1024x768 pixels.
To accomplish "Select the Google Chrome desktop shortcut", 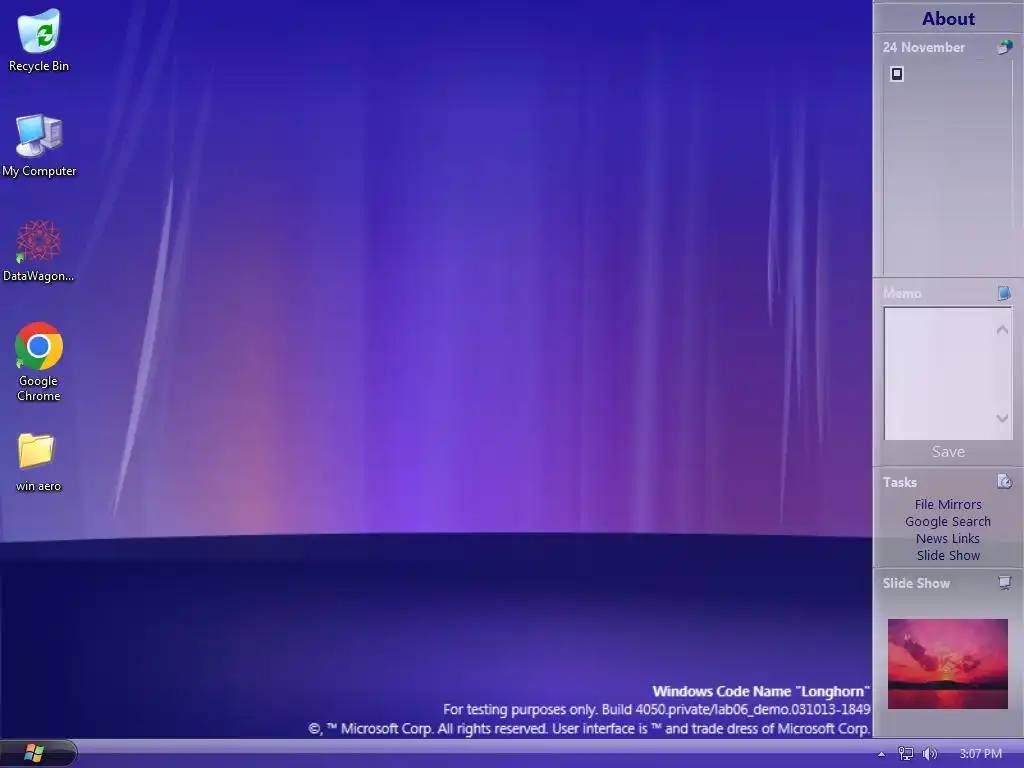I will 39,362.
